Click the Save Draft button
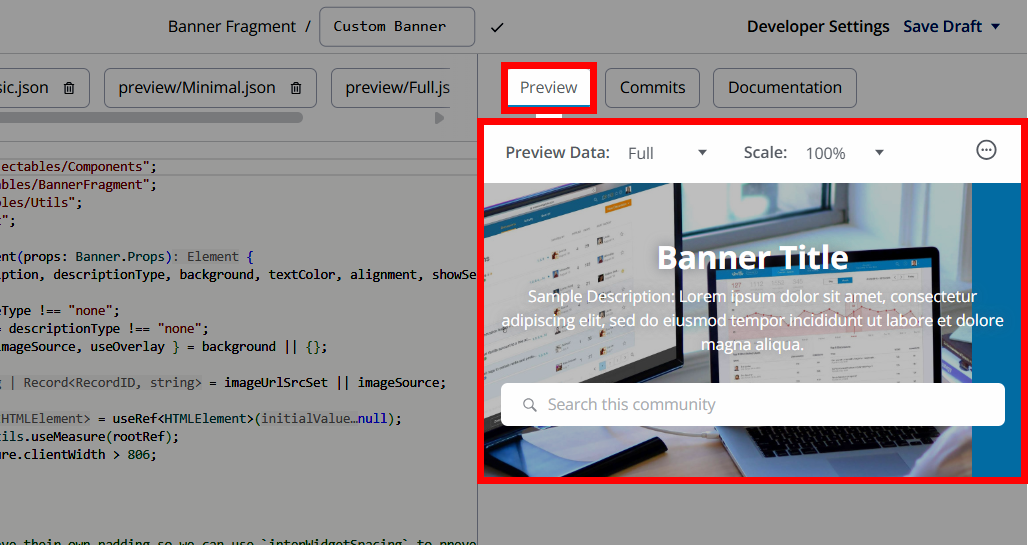 tap(942, 27)
